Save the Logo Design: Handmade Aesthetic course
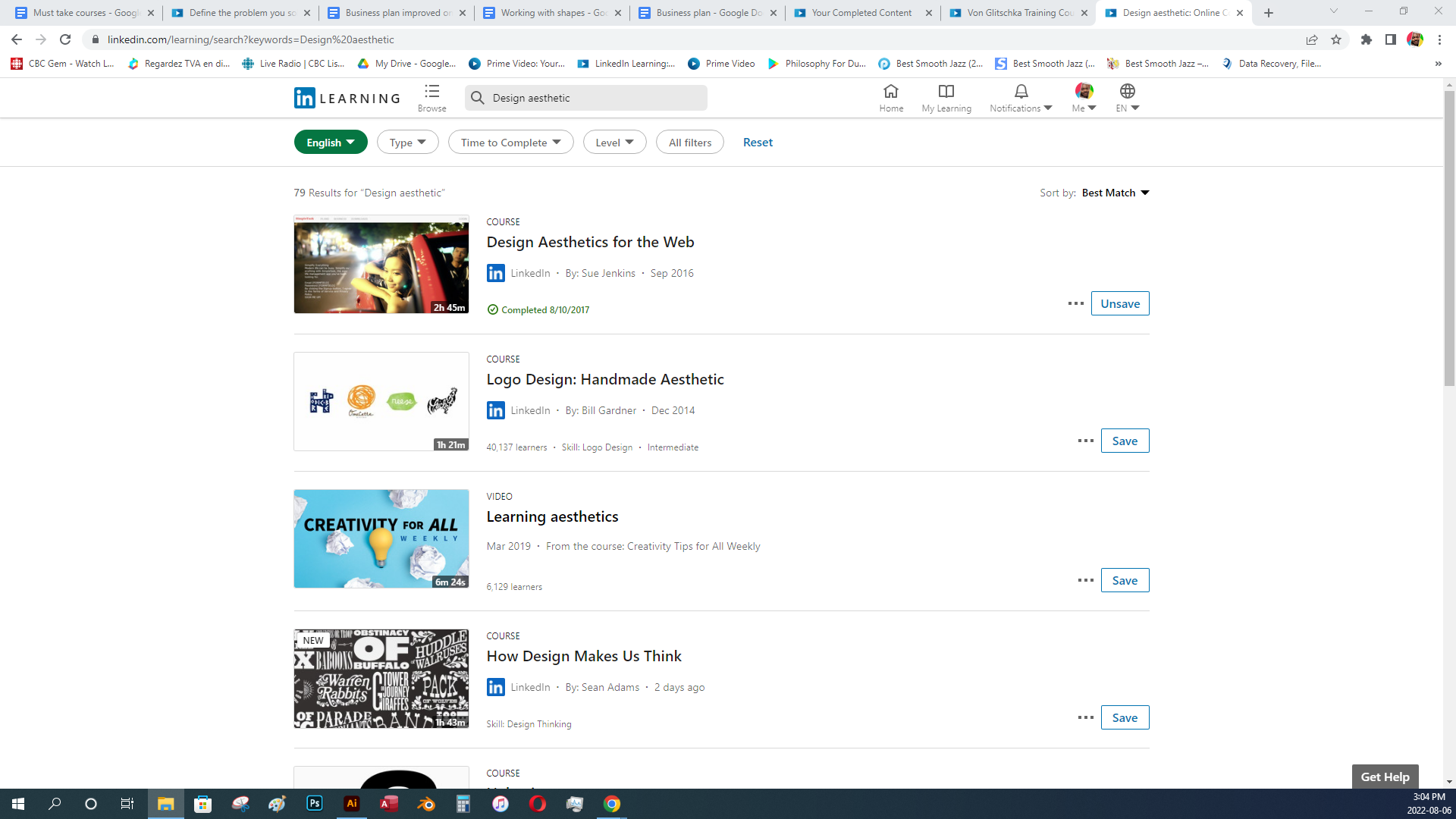Screen dimensions: 1456x819 [x=1124, y=441]
